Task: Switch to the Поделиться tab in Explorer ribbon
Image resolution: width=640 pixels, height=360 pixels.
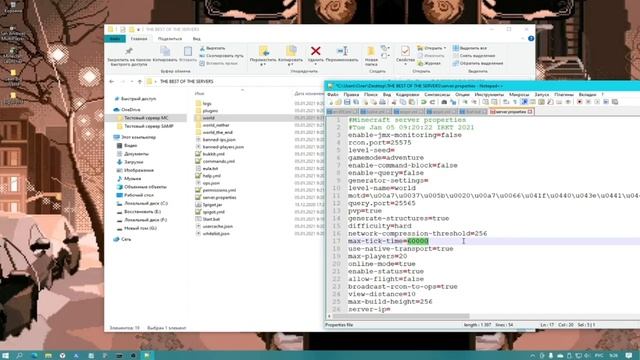Action: pos(170,39)
